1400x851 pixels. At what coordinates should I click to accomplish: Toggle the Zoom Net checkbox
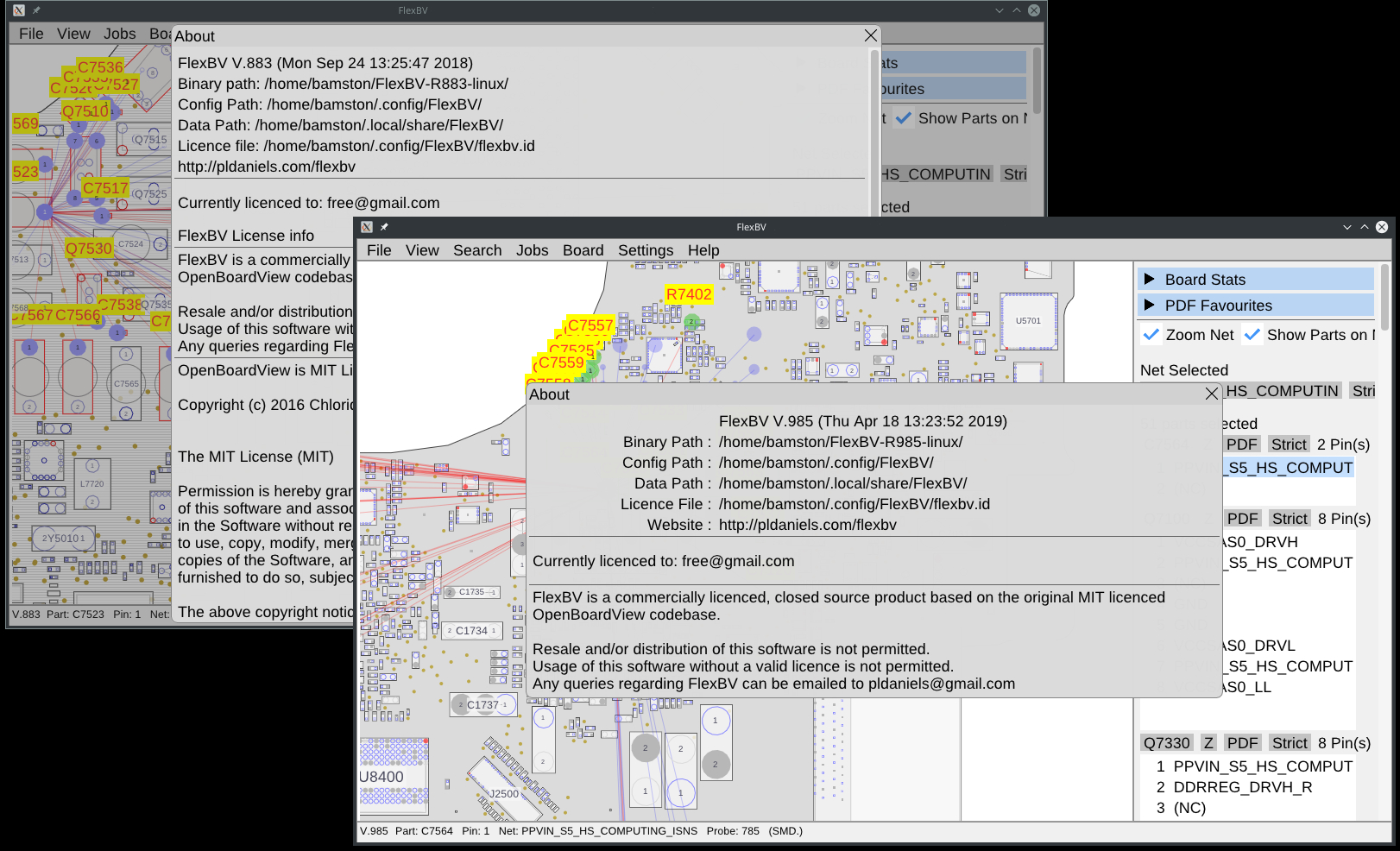click(1151, 334)
